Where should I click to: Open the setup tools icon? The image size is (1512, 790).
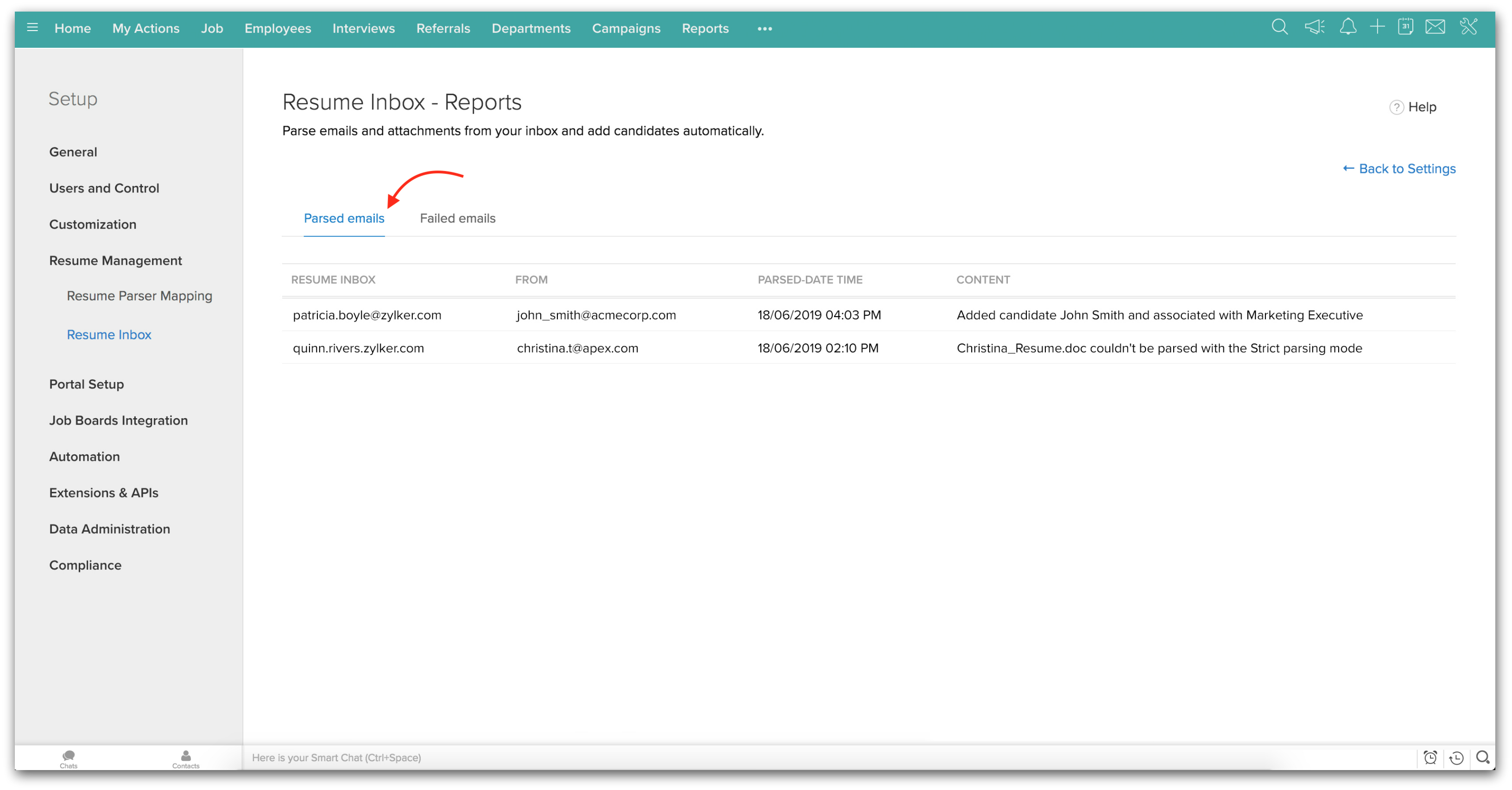click(1468, 27)
